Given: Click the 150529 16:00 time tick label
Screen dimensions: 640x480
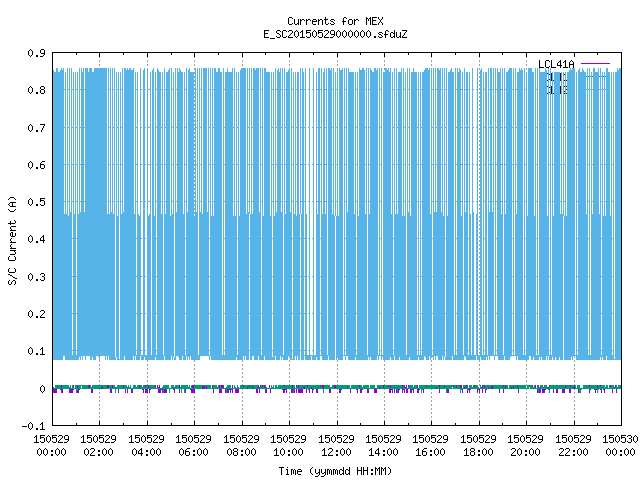Looking at the screenshot, I should pyautogui.click(x=430, y=446).
